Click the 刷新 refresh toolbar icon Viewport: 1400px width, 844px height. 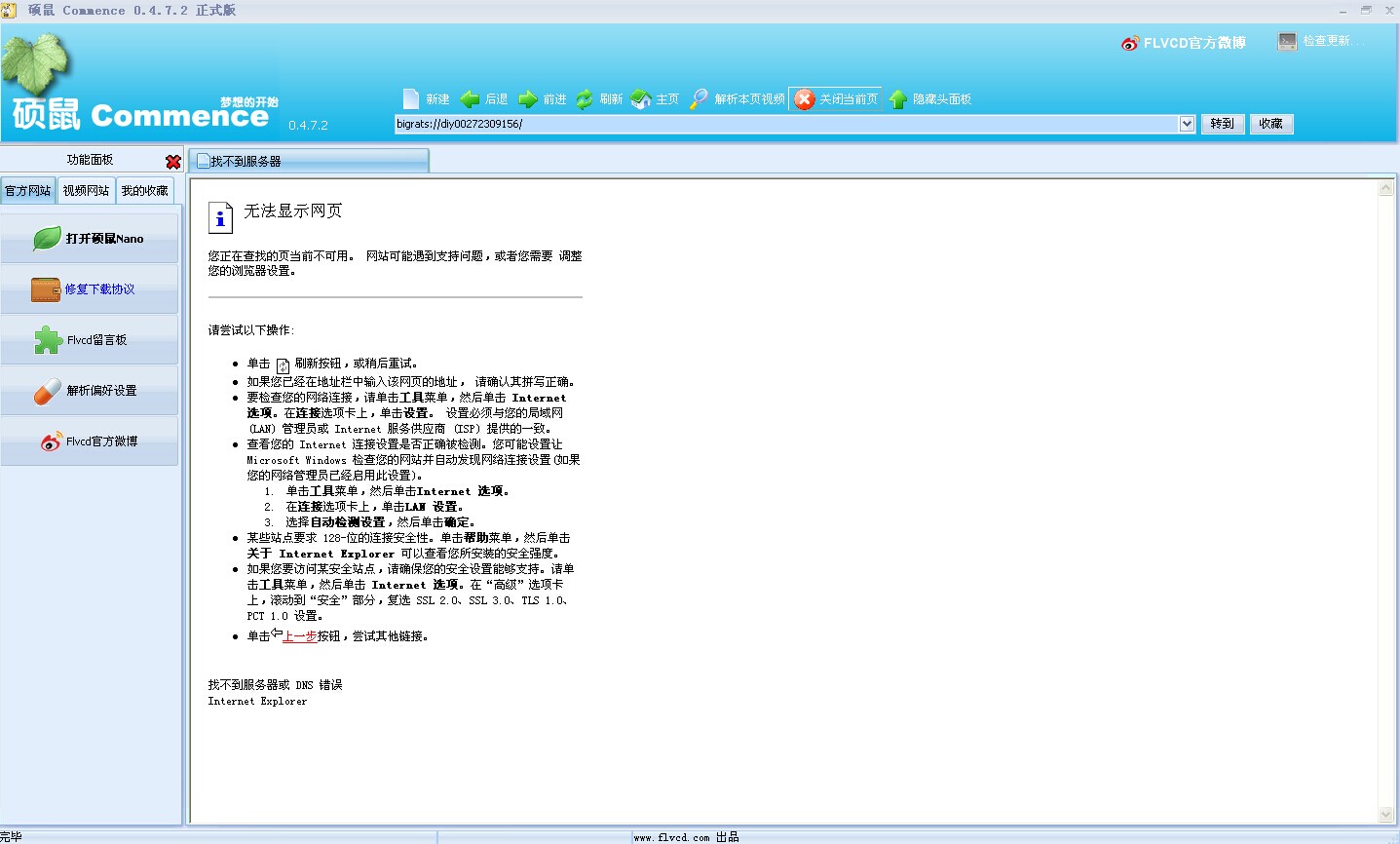pyautogui.click(x=585, y=98)
